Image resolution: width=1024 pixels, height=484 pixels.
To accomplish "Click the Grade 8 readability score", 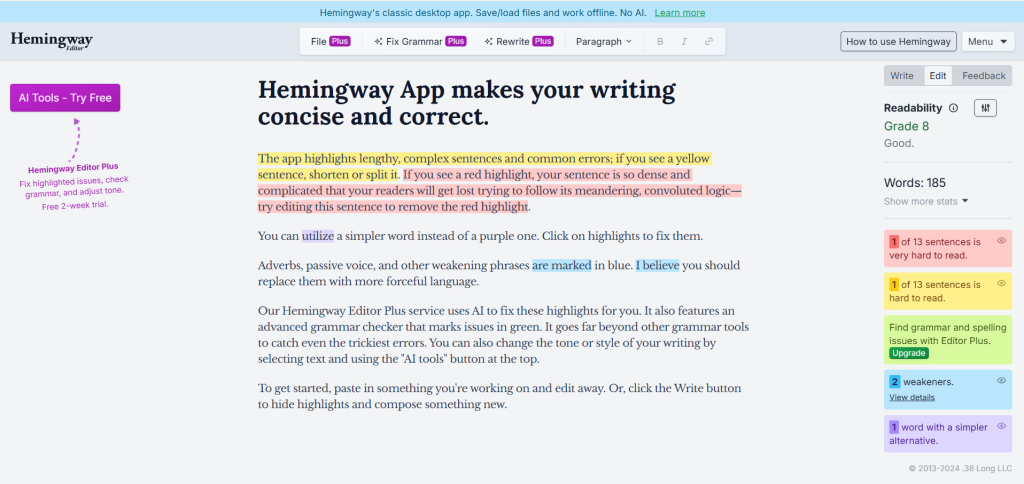I will pos(906,126).
